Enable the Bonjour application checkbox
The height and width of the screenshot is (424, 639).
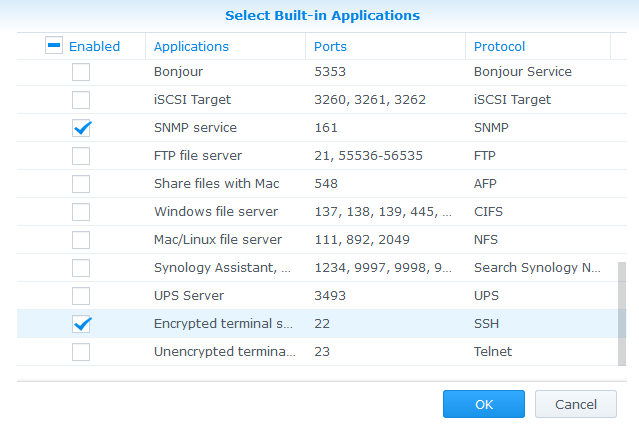pyautogui.click(x=81, y=72)
